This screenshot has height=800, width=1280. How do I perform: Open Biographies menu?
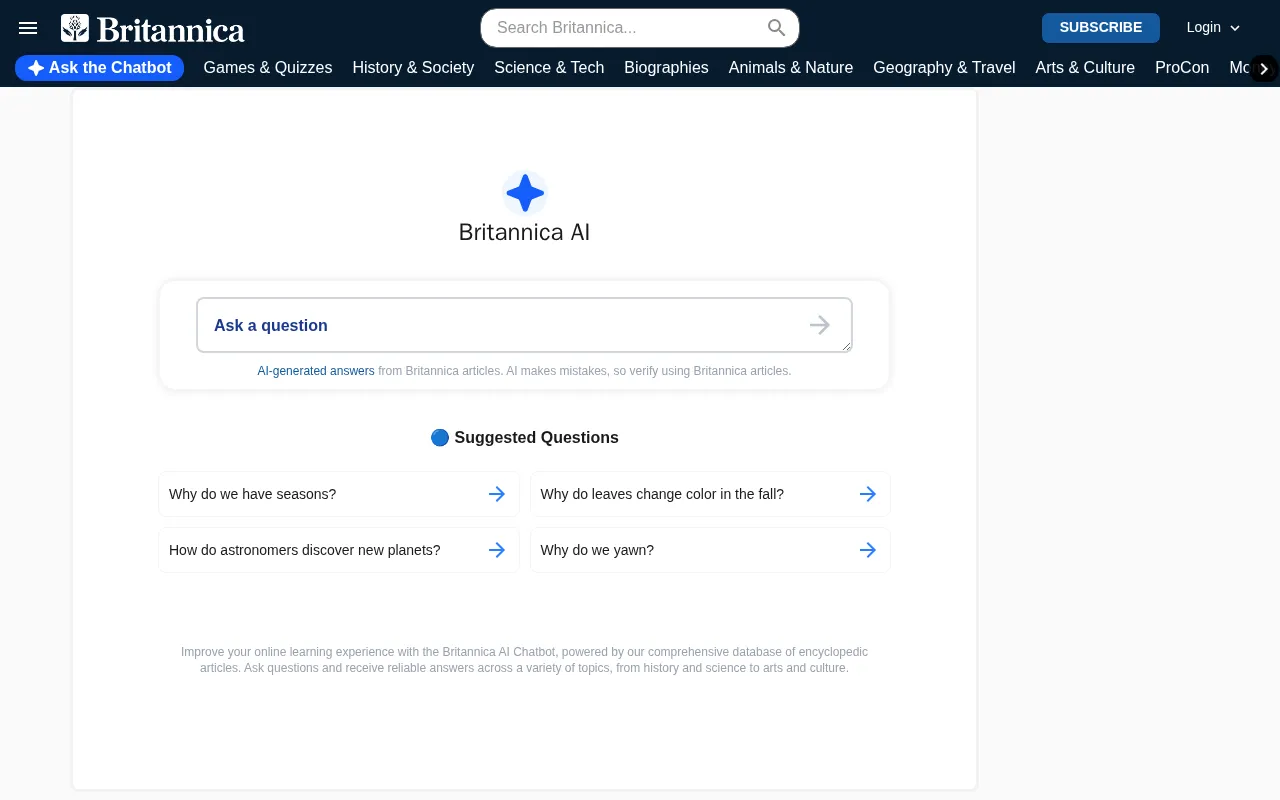666,68
